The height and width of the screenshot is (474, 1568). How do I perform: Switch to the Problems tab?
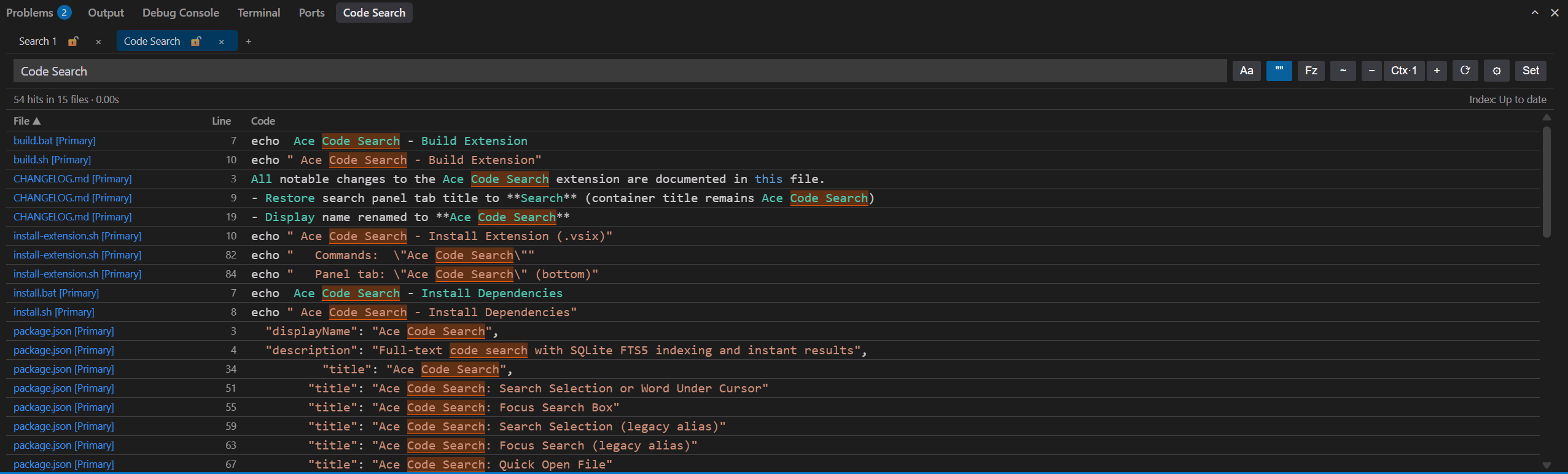point(38,12)
